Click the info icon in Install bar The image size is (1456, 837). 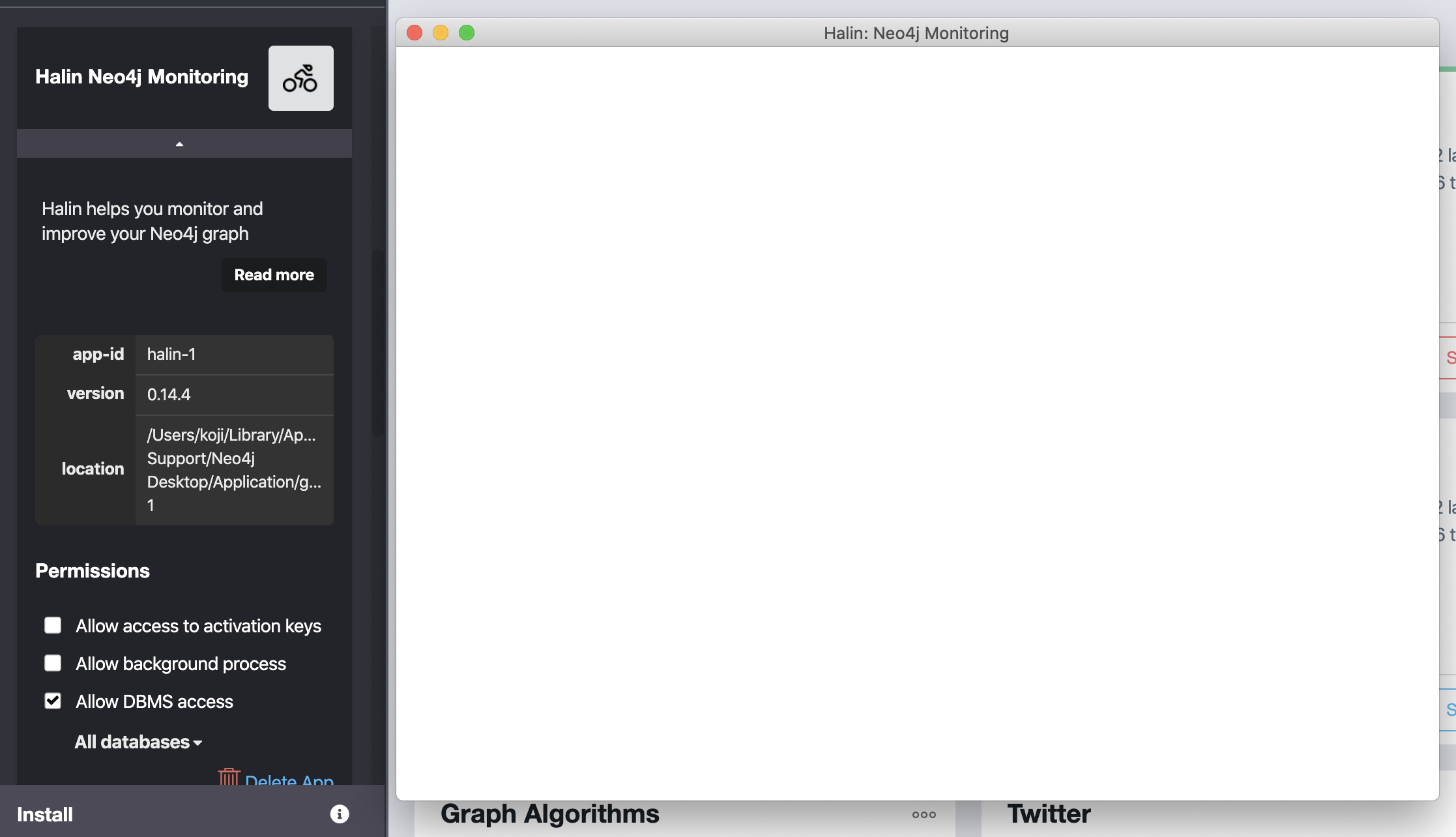pyautogui.click(x=340, y=814)
